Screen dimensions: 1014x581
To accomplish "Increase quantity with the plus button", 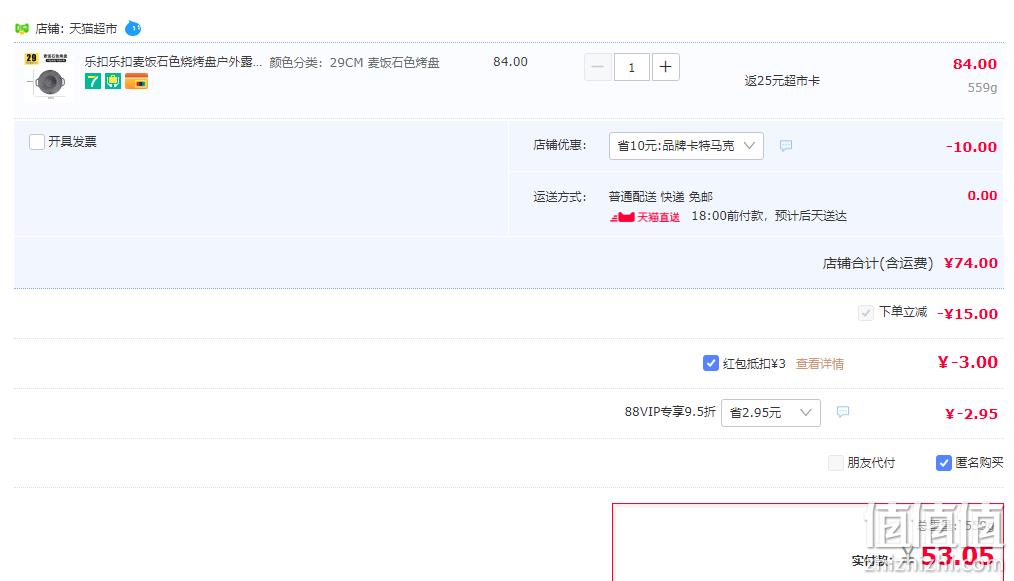I will (x=665, y=67).
